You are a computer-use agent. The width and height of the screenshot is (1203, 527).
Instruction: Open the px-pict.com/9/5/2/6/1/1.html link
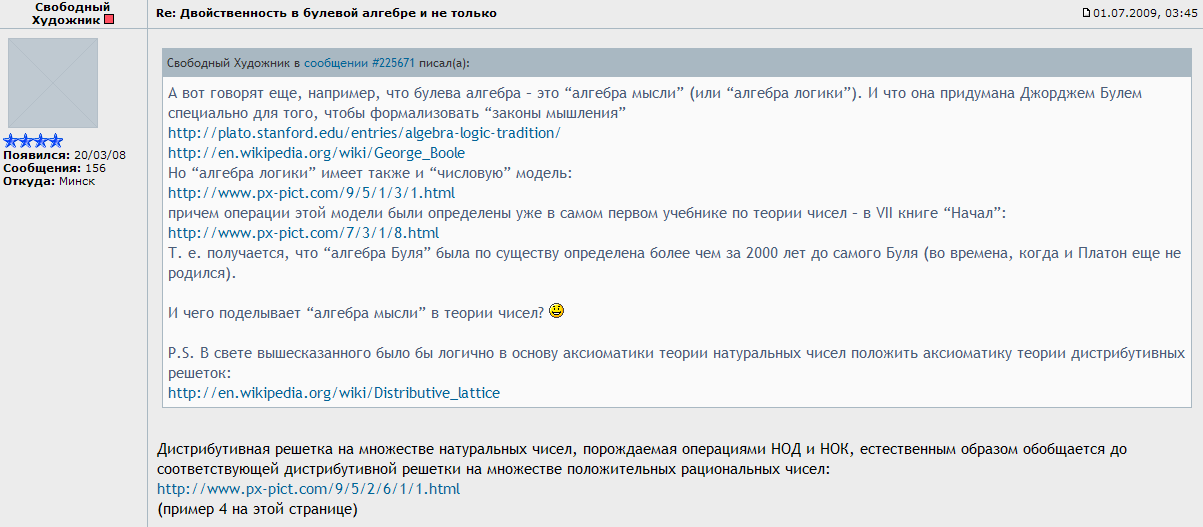tap(308, 489)
